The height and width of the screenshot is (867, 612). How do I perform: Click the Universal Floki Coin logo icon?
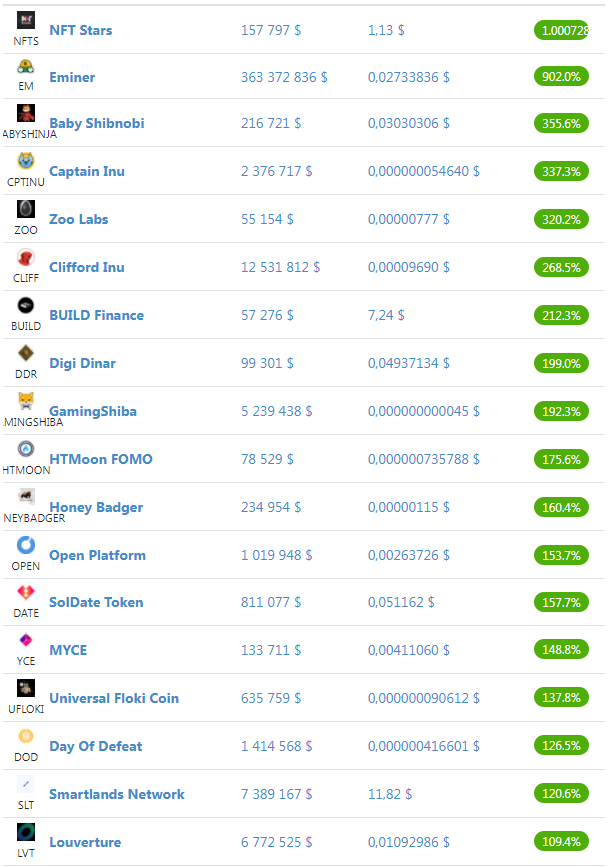point(26,688)
